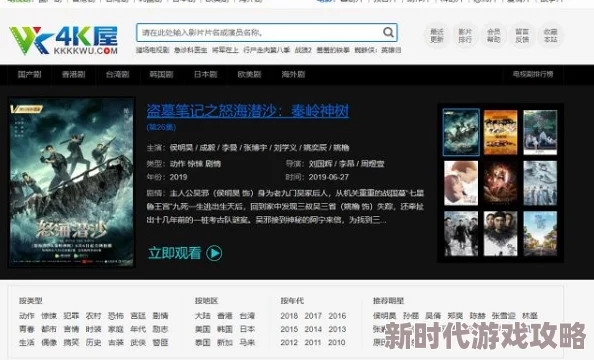The image size is (594, 360).
Task: Filter by year 2015
Action: coord(289,329)
